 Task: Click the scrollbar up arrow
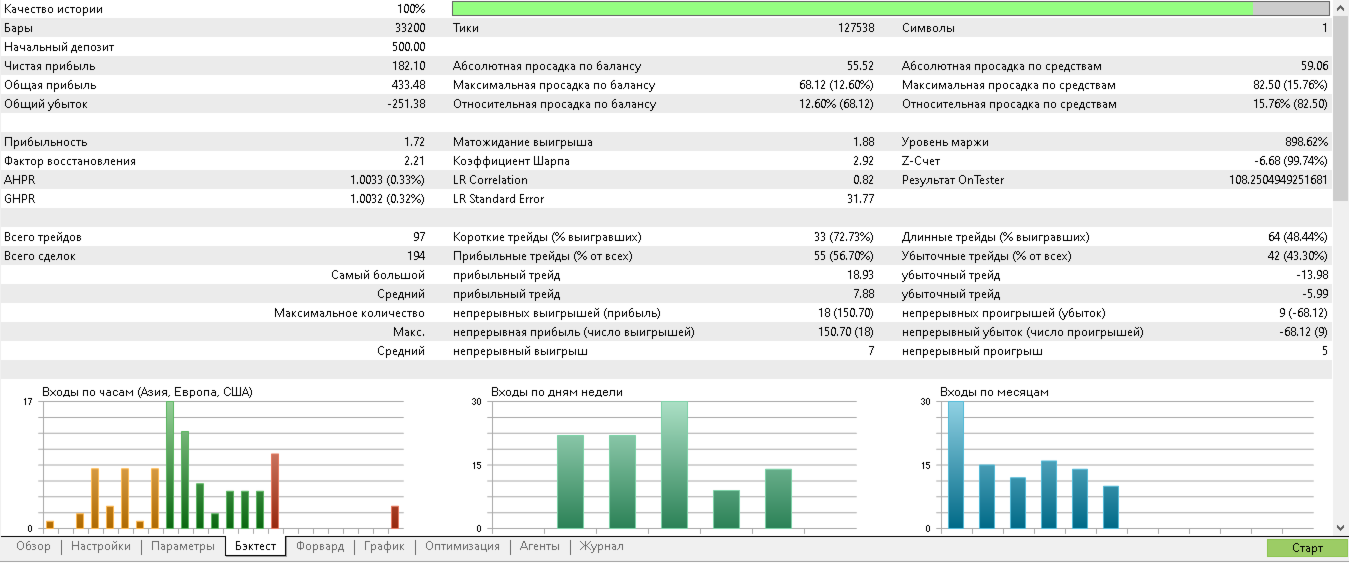tap(1340, 7)
